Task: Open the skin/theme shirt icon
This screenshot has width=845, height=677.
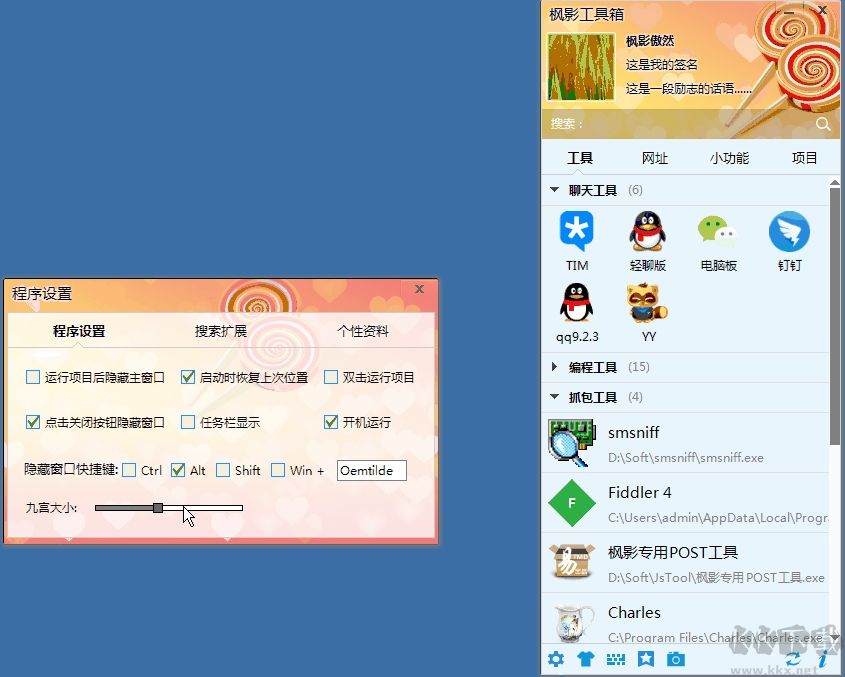Action: (585, 659)
